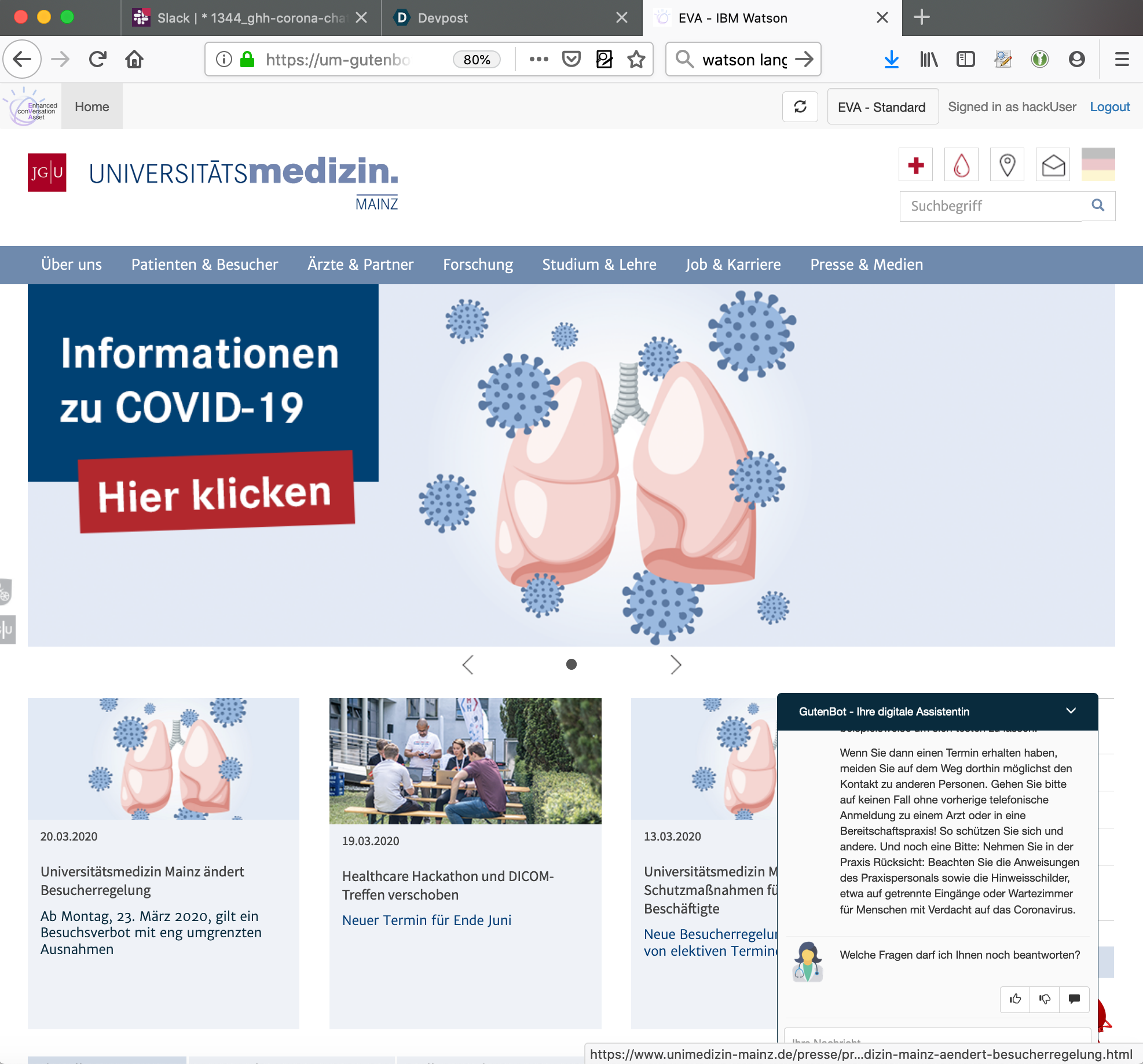Click the carousel position dot
1143x1064 pixels.
pyautogui.click(x=571, y=665)
